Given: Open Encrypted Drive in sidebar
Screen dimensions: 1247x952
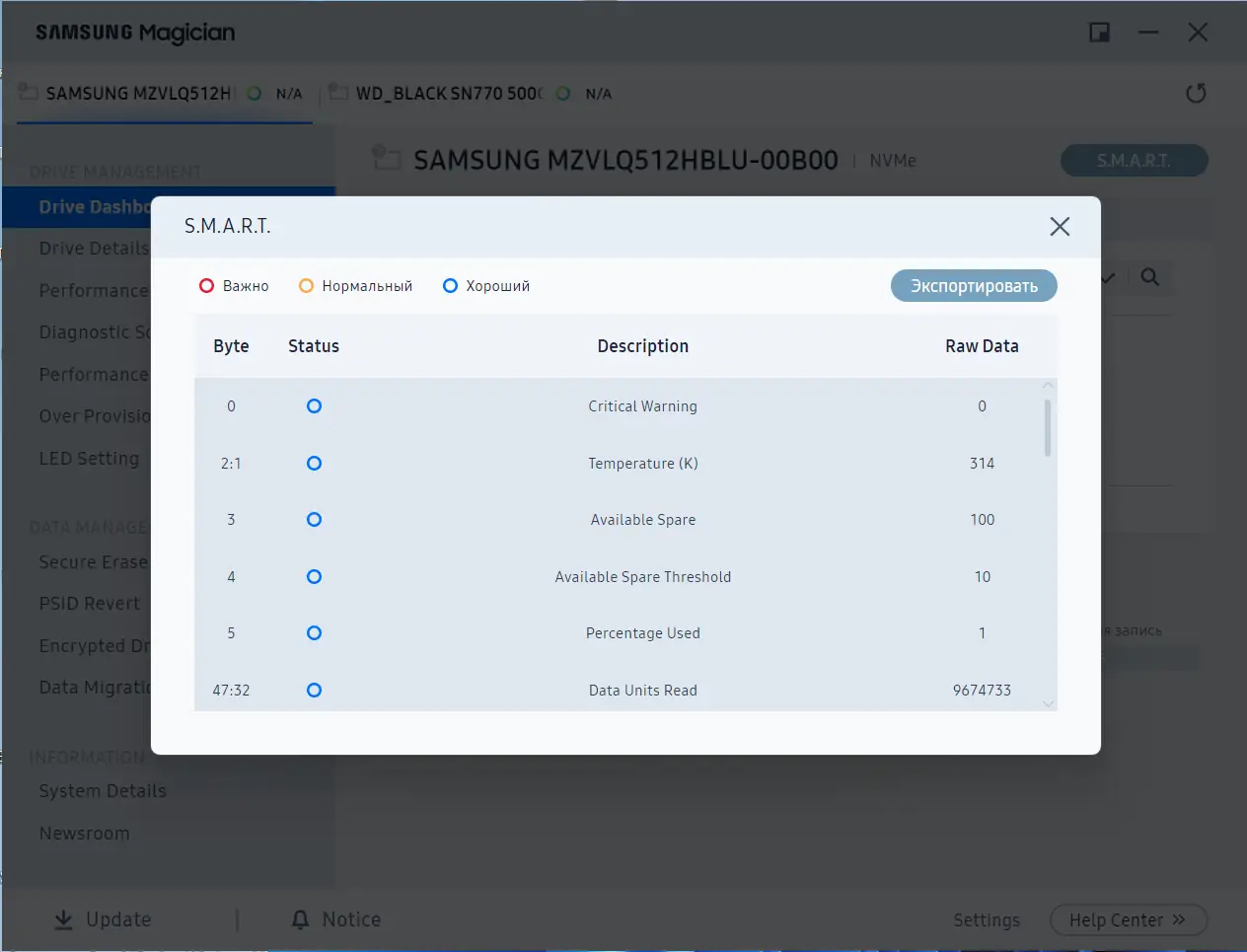Looking at the screenshot, I should click(95, 646).
